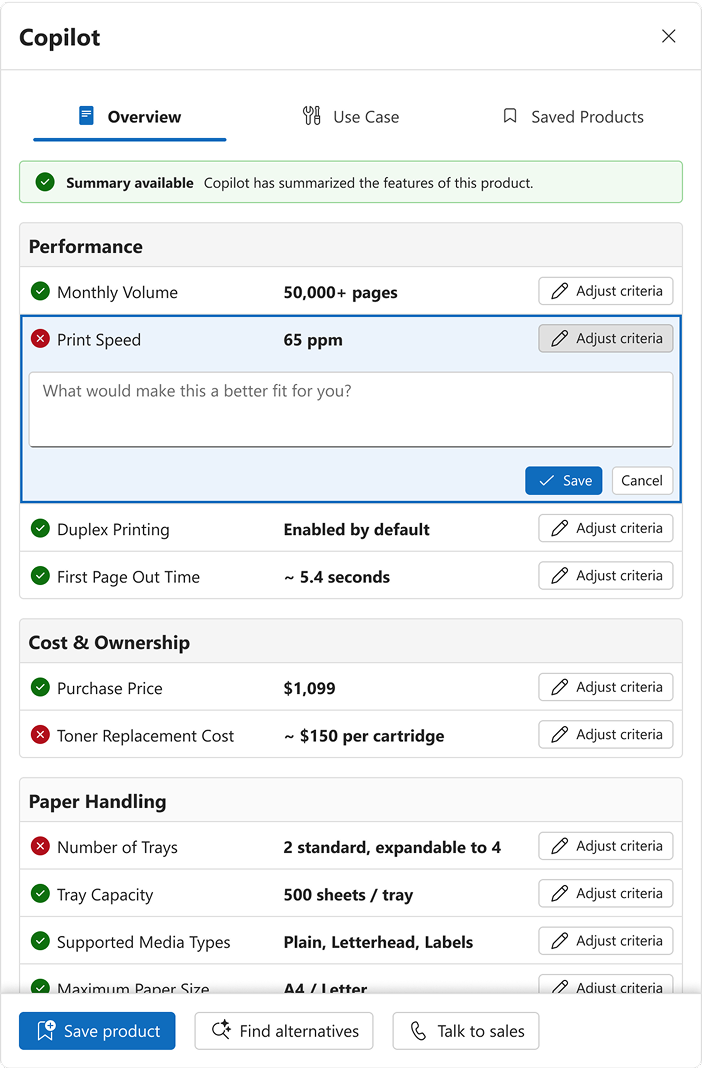
Task: Click the sparkle search icon on Find alternatives
Action: pos(221,1030)
